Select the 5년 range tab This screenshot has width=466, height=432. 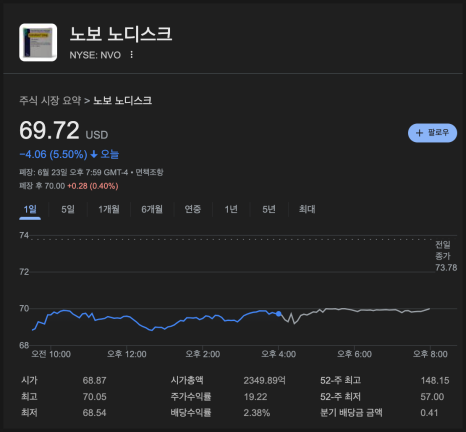coord(269,209)
